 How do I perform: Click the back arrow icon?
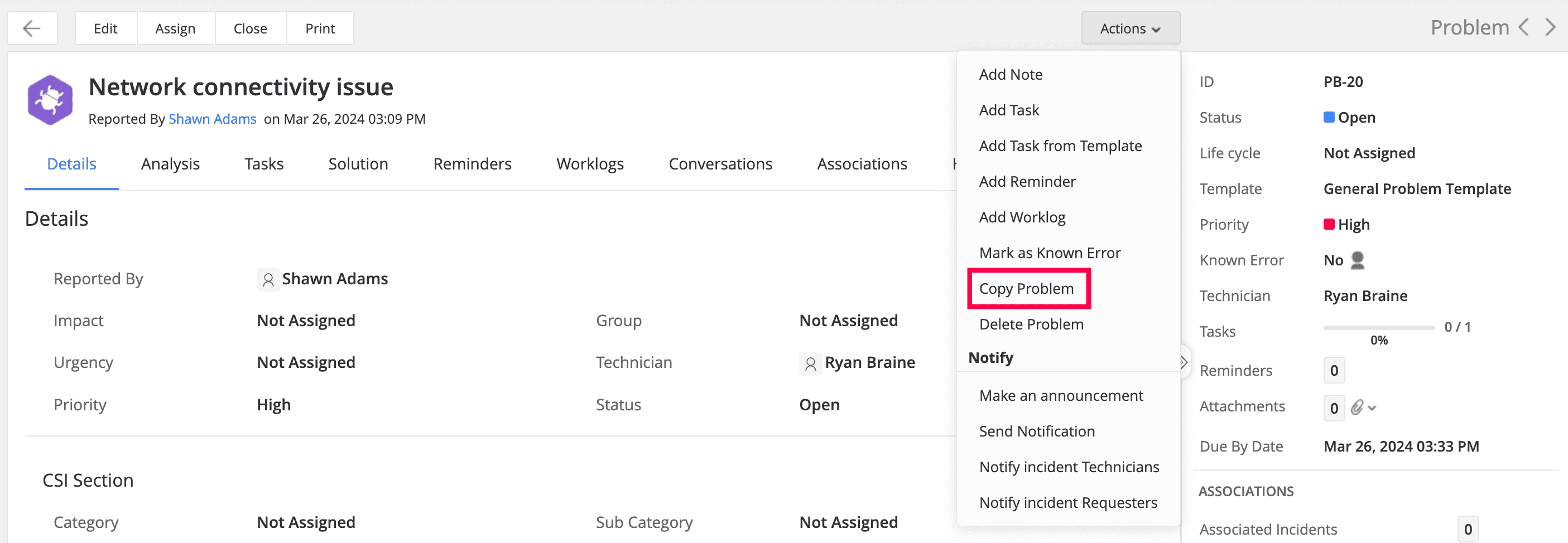click(x=32, y=28)
